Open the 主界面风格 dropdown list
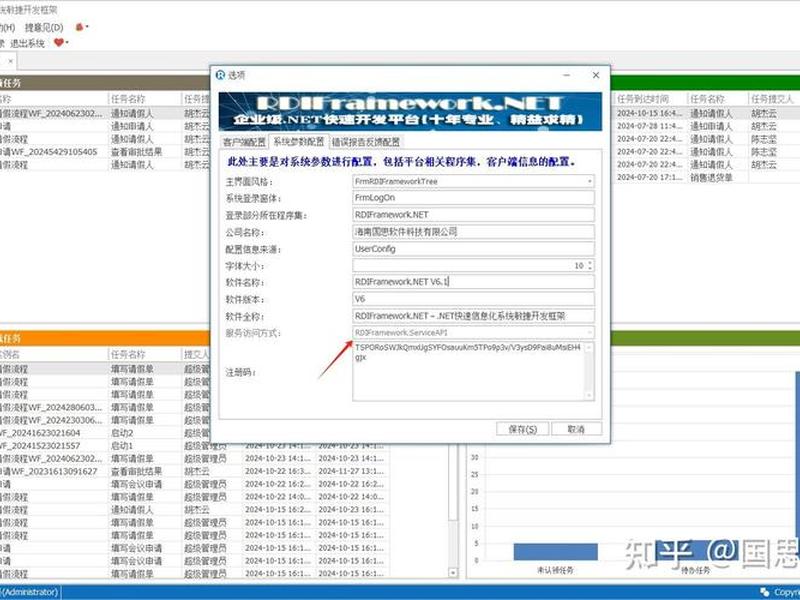The width and height of the screenshot is (800, 600). click(589, 181)
